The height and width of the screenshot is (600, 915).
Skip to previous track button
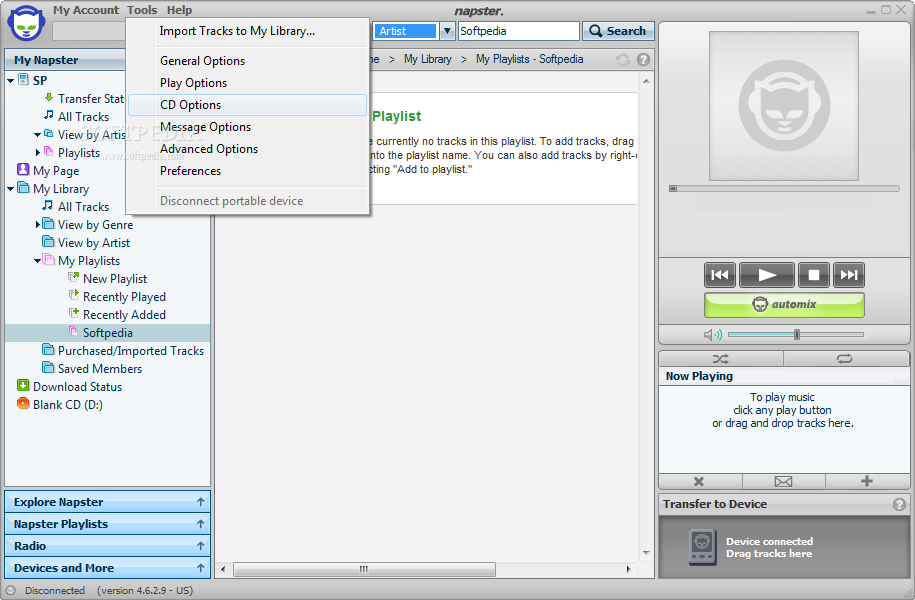(720, 275)
